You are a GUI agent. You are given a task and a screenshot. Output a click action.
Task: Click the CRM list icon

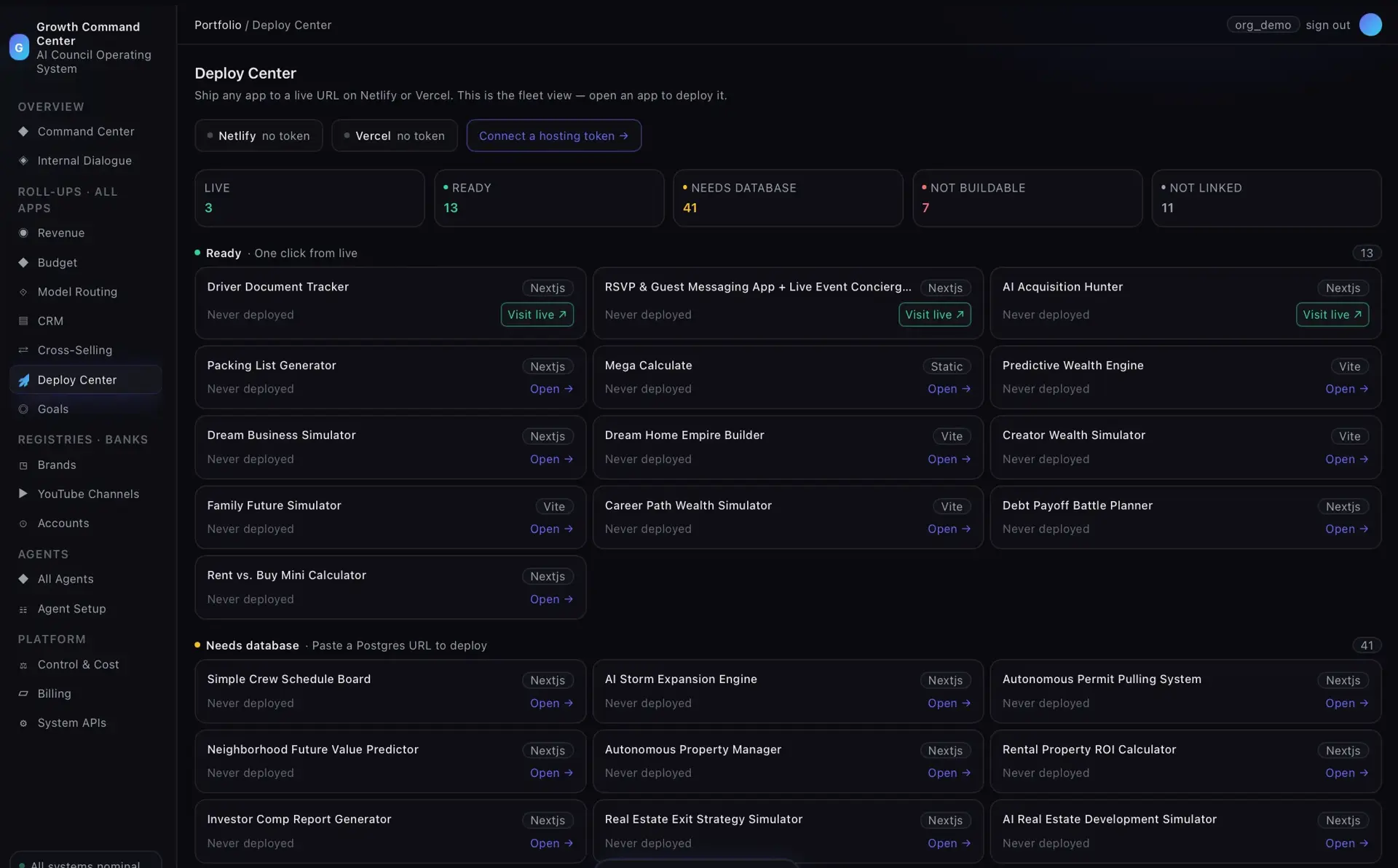click(x=23, y=321)
